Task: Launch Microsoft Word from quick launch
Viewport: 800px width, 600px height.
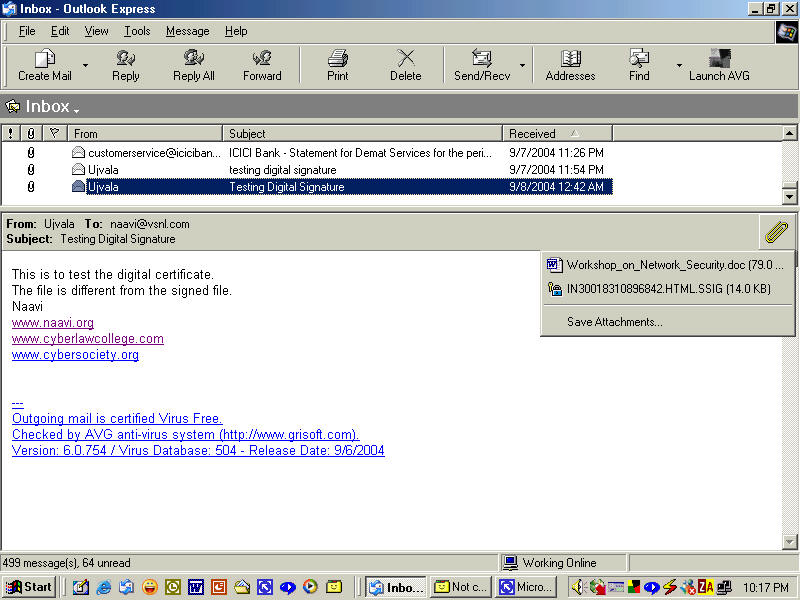Action: click(195, 587)
